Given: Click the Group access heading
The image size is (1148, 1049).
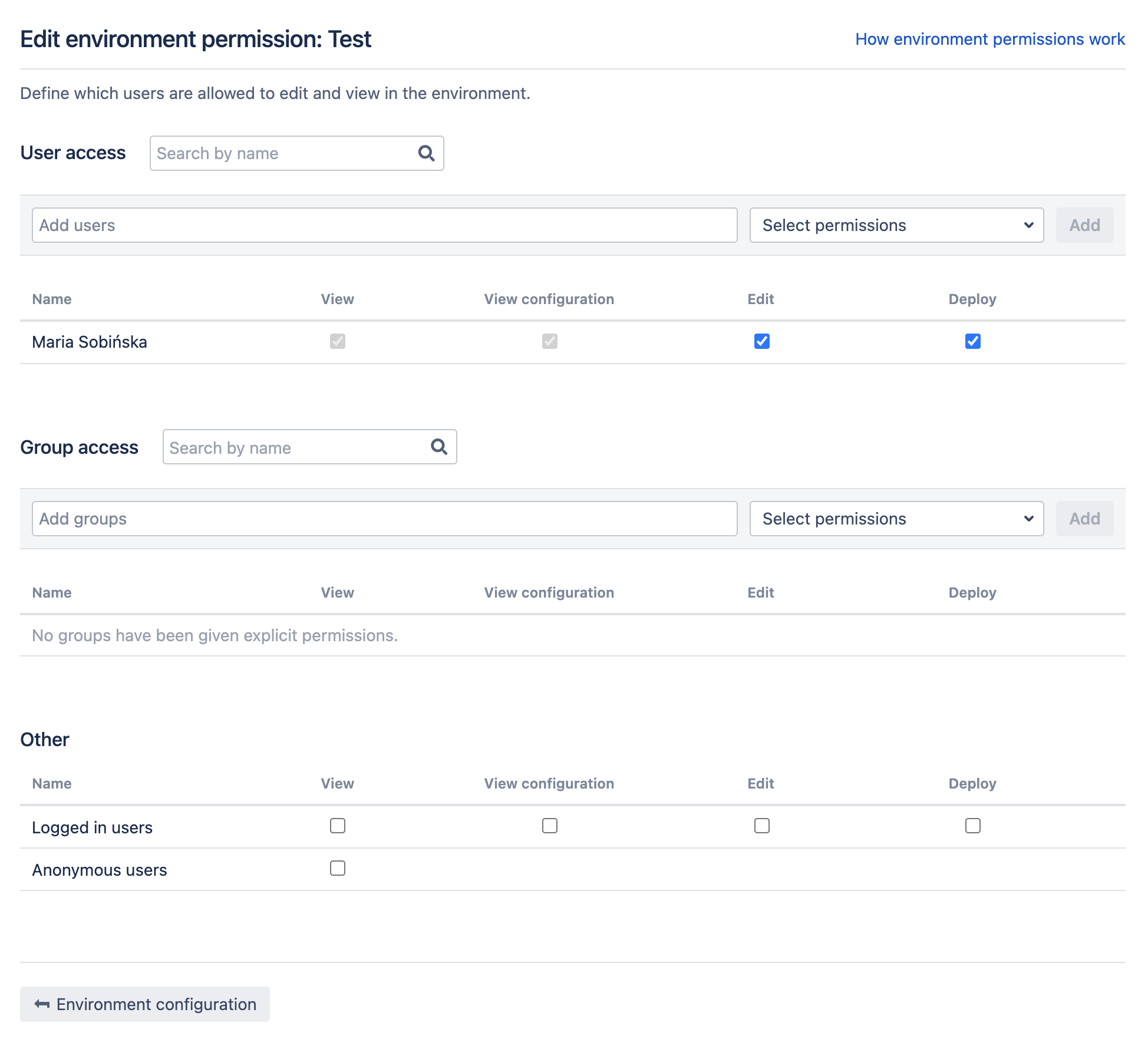Looking at the screenshot, I should tap(80, 447).
